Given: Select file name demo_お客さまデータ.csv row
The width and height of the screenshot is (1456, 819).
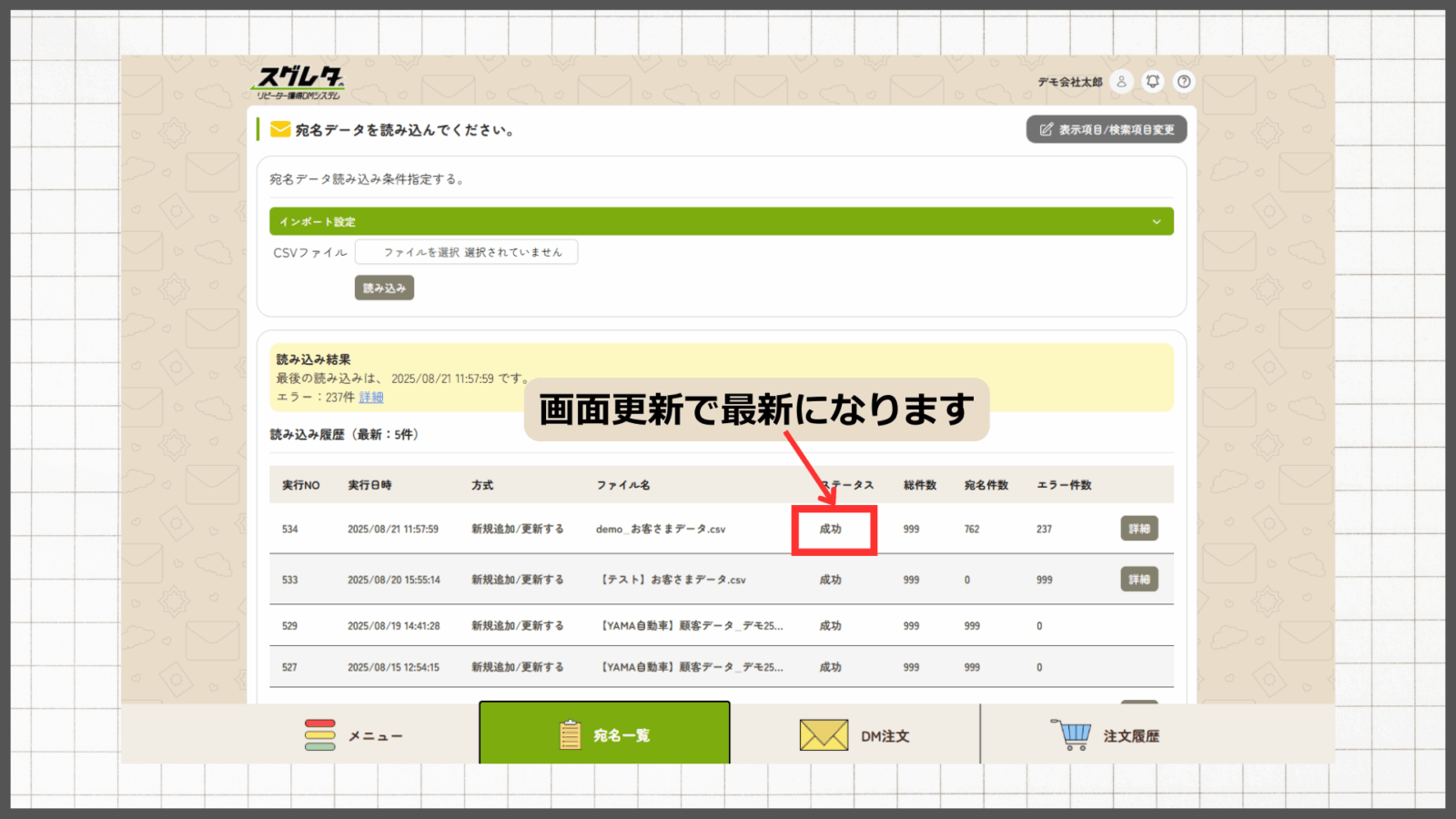Looking at the screenshot, I should click(661, 530).
